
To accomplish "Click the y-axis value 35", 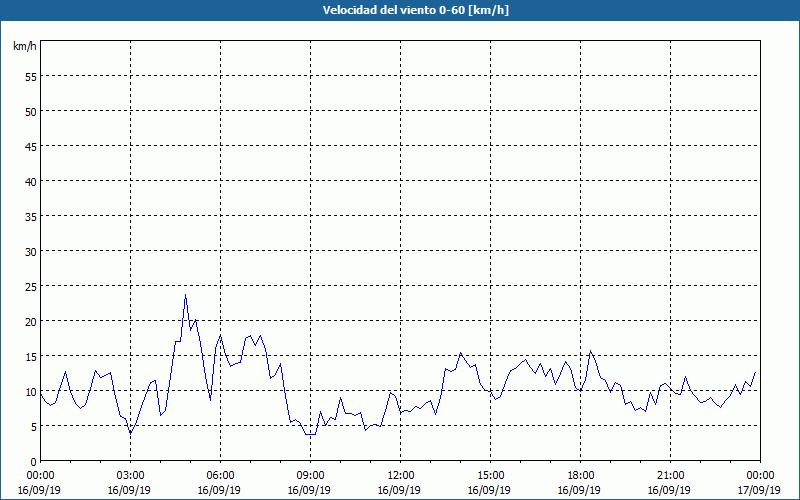I will tap(31, 216).
